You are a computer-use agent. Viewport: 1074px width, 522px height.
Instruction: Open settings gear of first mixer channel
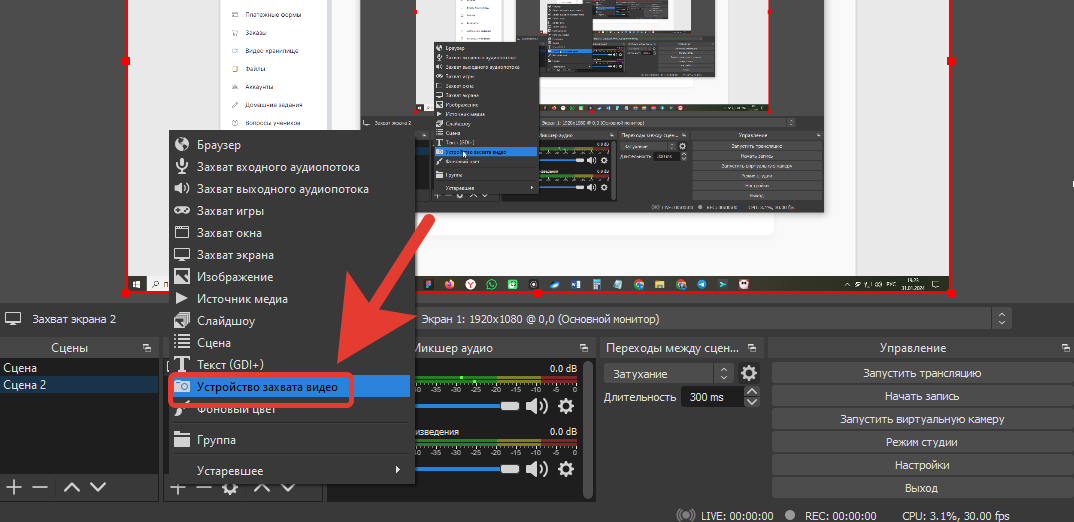pyautogui.click(x=566, y=405)
